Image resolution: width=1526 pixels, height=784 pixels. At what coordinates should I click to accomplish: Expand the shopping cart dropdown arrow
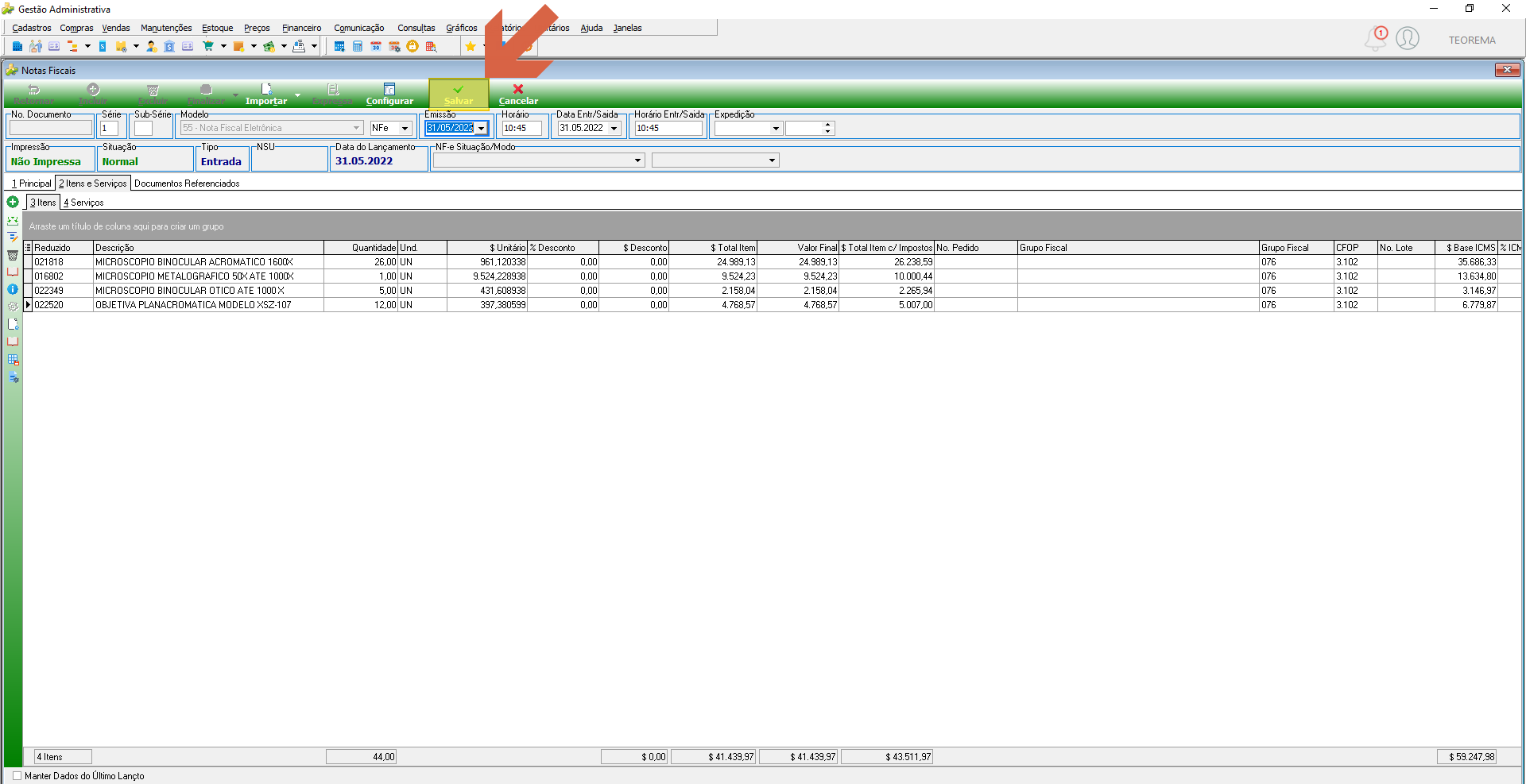(223, 46)
